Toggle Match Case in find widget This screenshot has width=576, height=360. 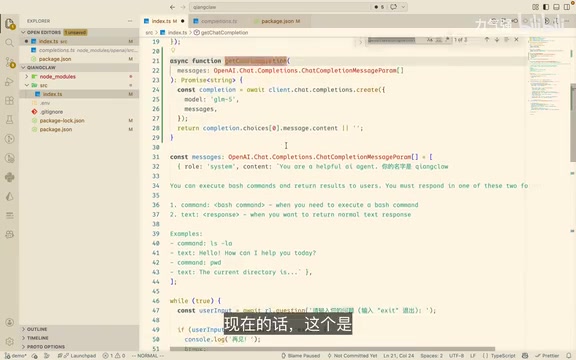click(429, 40)
